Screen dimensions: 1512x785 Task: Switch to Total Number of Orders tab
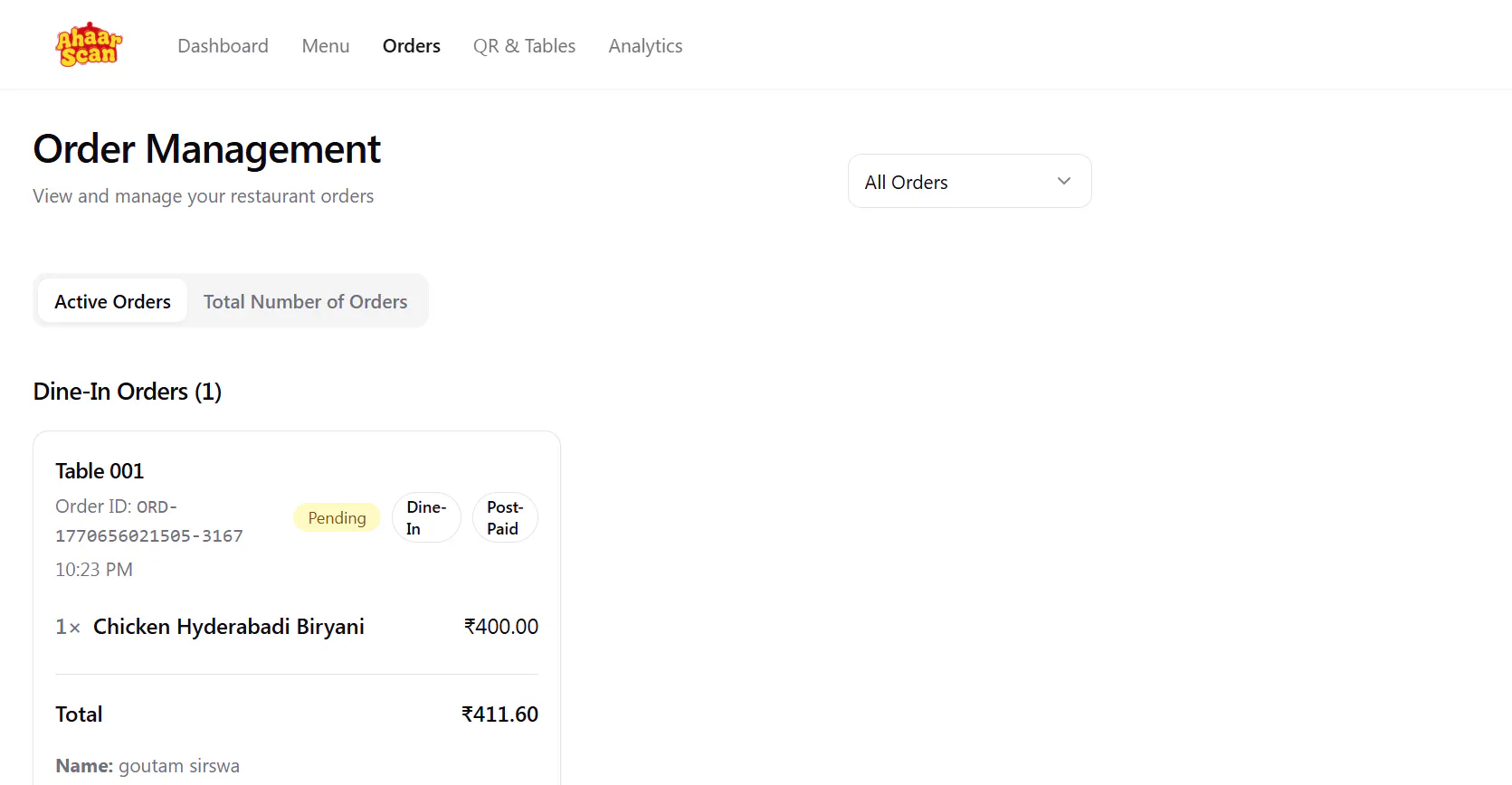tap(306, 301)
